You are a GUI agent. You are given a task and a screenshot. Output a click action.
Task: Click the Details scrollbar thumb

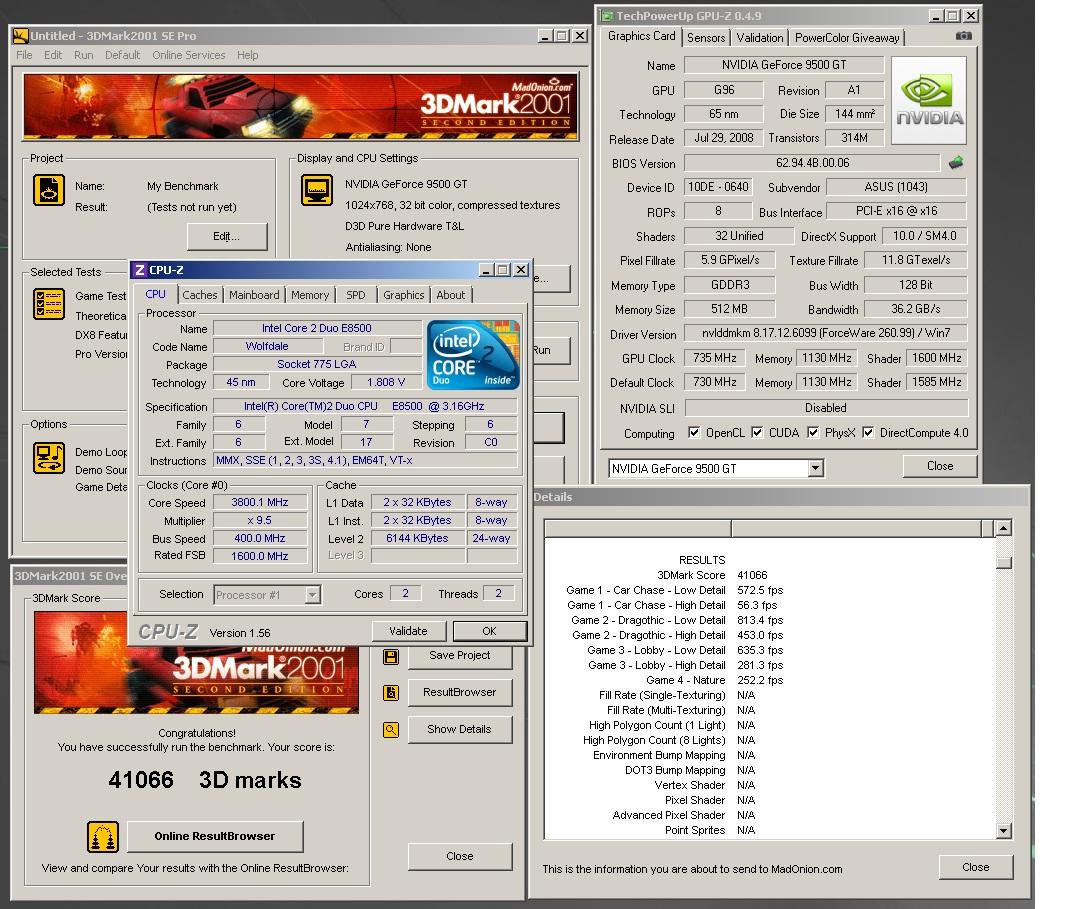tap(1004, 562)
